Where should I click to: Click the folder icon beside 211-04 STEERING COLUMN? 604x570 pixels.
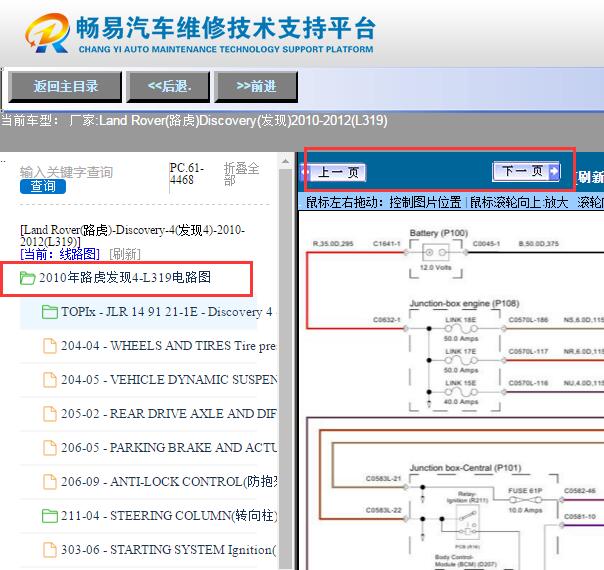pyautogui.click(x=50, y=515)
